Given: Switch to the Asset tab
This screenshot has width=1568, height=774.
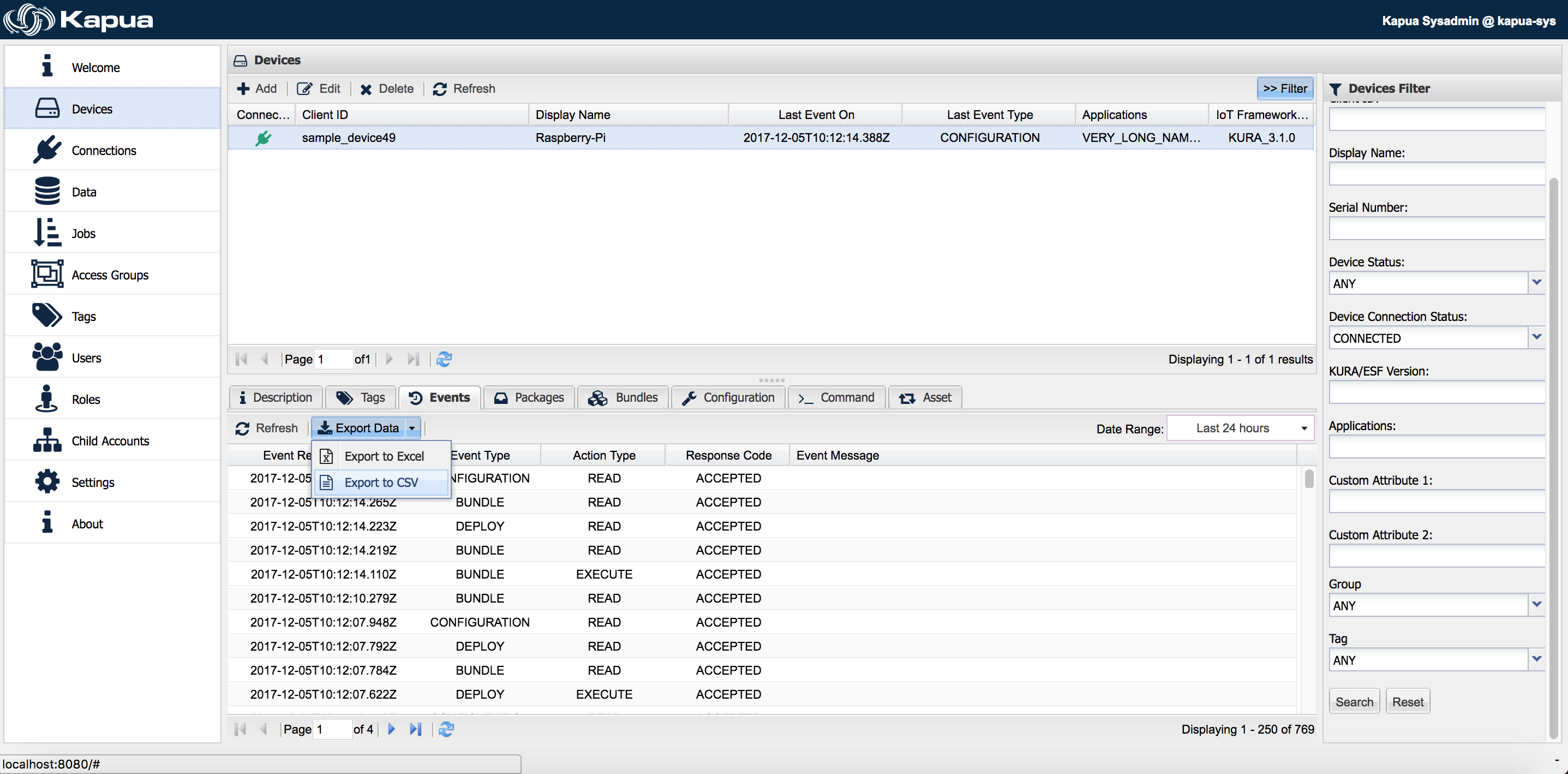Looking at the screenshot, I should pos(925,398).
